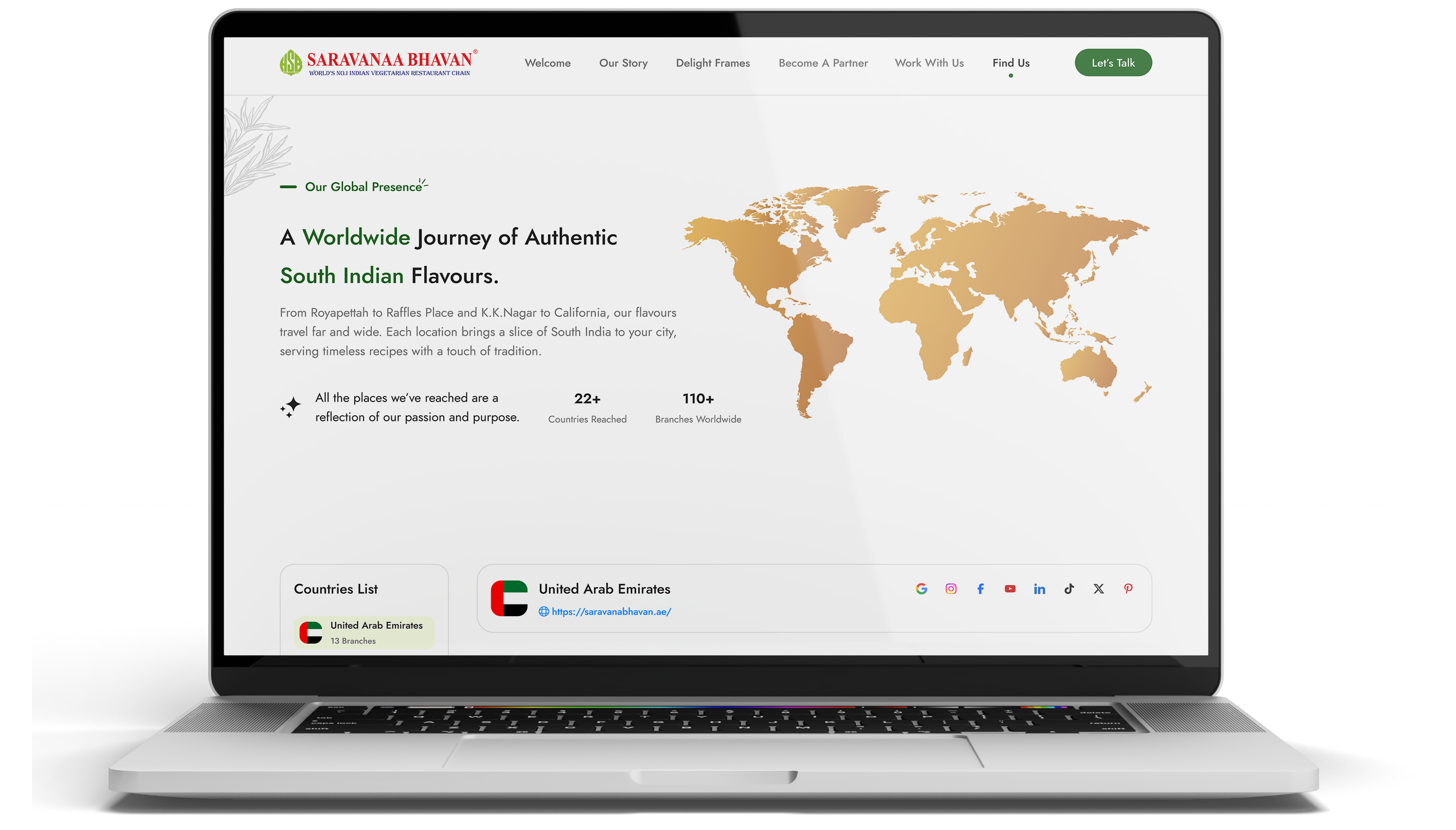1456x830 pixels.
Task: Click the 110+ Branches Worldwide stat
Action: tap(697, 407)
